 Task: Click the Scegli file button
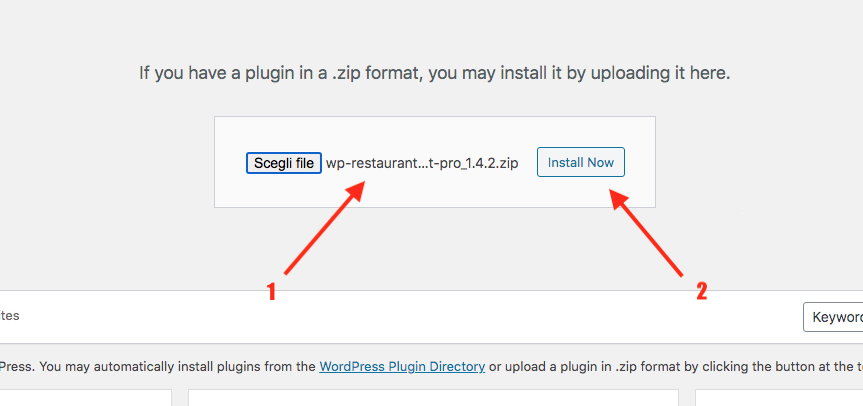[284, 163]
